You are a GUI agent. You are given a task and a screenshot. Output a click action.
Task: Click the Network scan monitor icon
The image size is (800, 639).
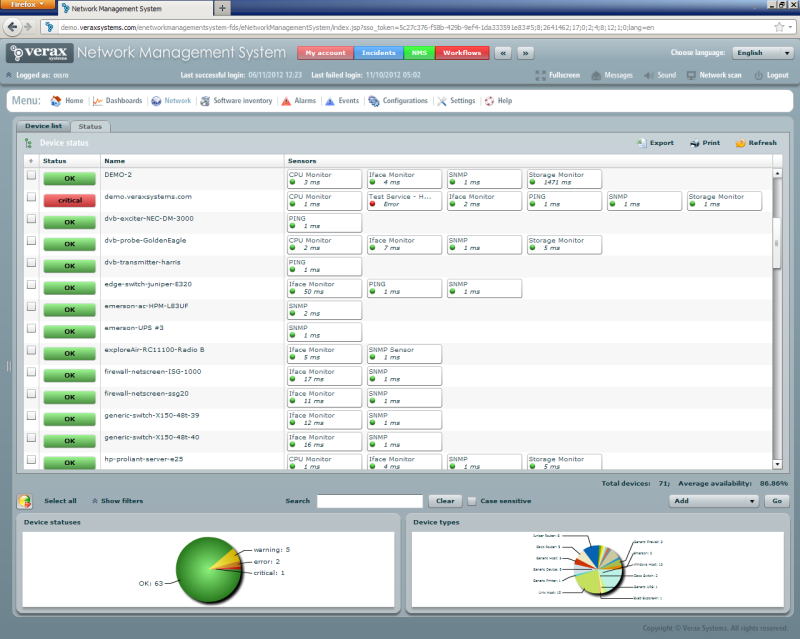click(691, 76)
